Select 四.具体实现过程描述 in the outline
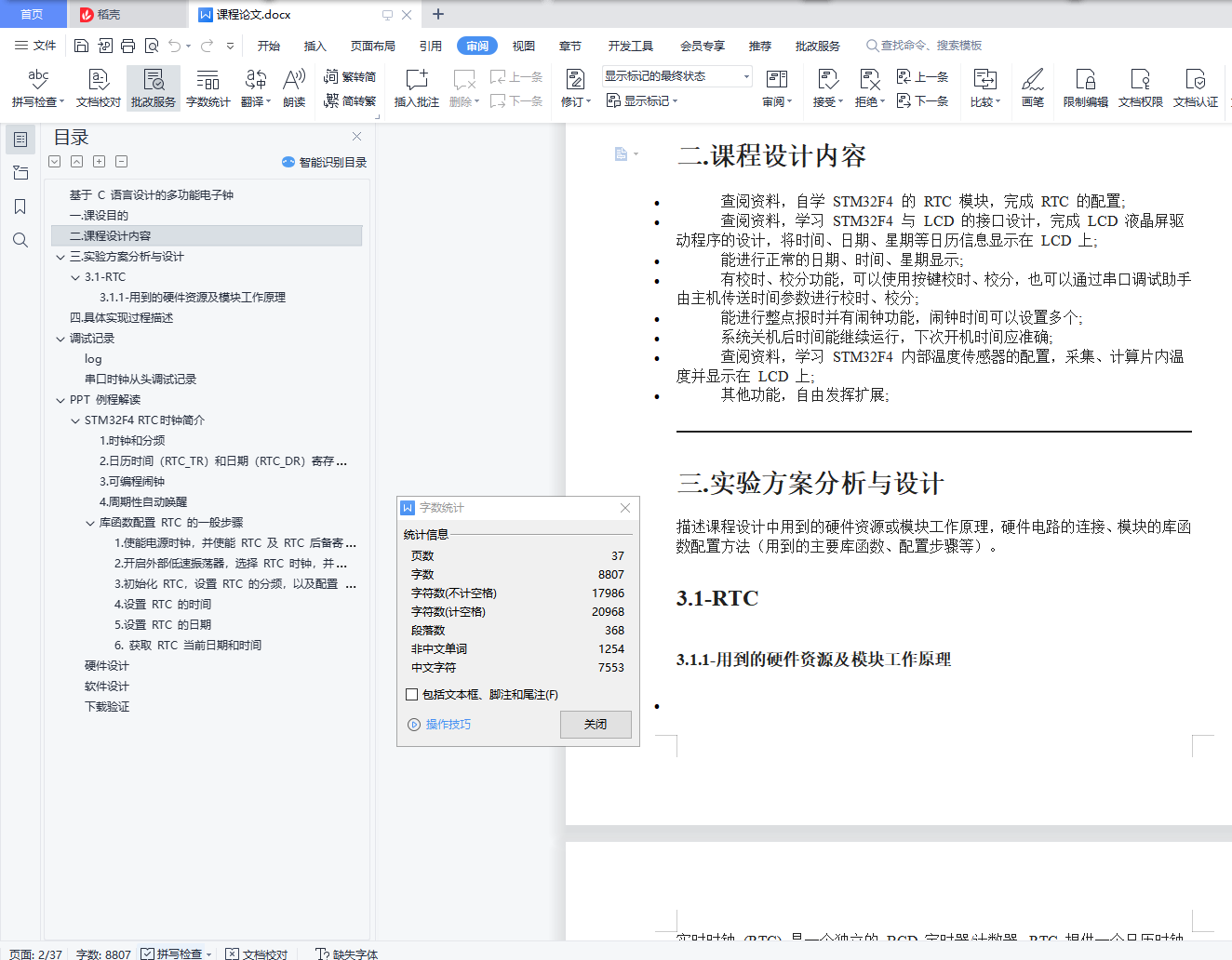Screen dimensions: 1232x960 122,318
